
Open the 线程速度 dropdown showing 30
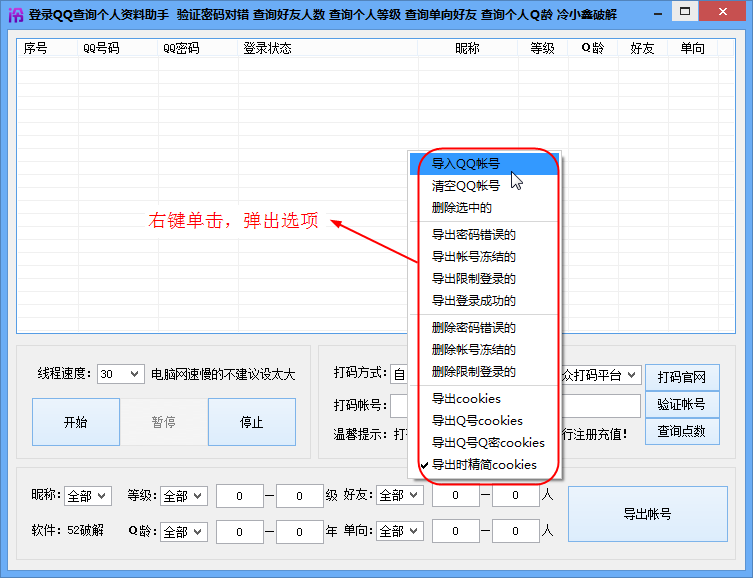coord(121,374)
